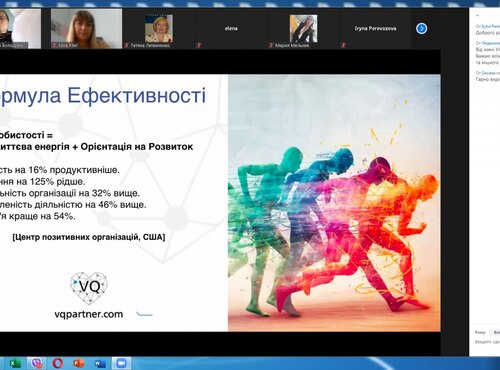
Task: Click the muted mic icon of Тетяна Липаненко
Action: (126, 45)
